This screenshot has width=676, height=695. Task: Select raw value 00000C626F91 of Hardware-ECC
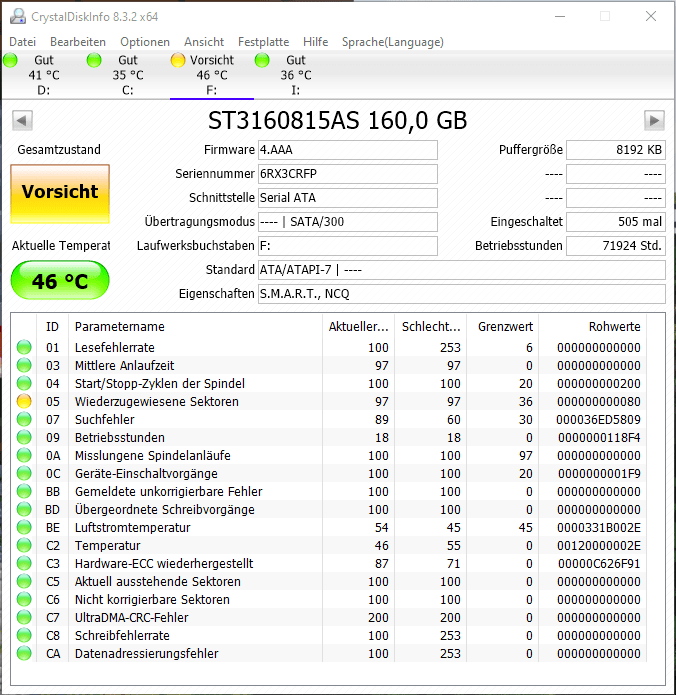click(x=599, y=564)
